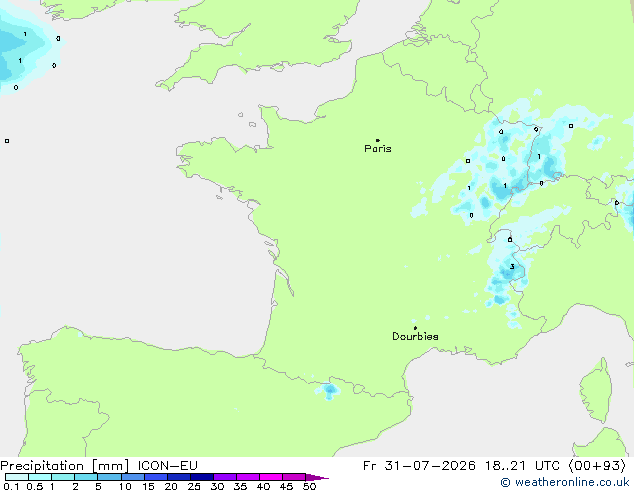634x490 pixels.
Task: Select the Dourbies location dot marker
Action: 415,328
